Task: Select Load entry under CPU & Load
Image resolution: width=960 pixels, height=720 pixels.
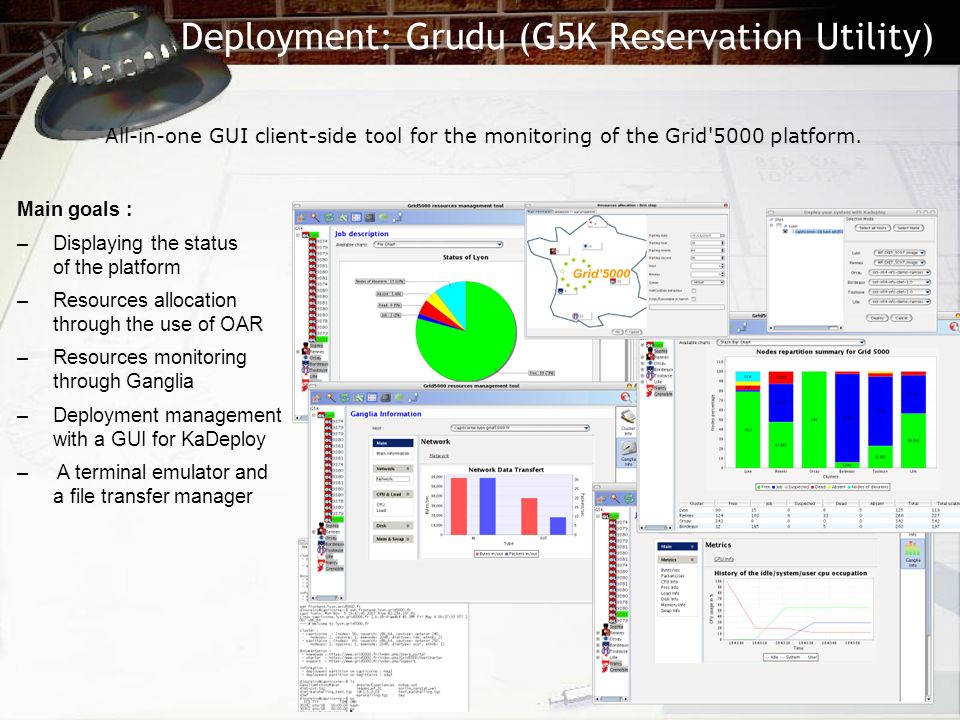Action: pos(381,510)
